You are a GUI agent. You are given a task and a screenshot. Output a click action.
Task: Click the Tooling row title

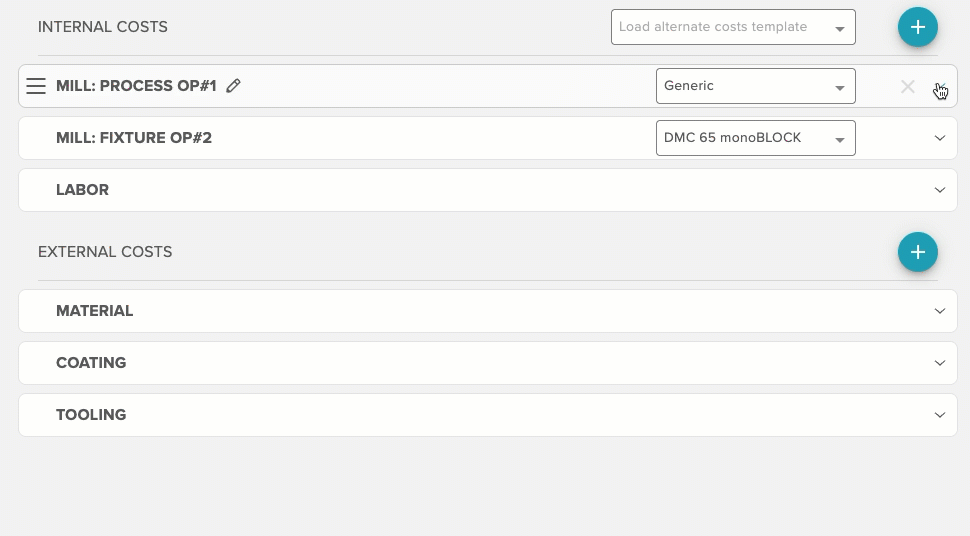[x=91, y=415]
